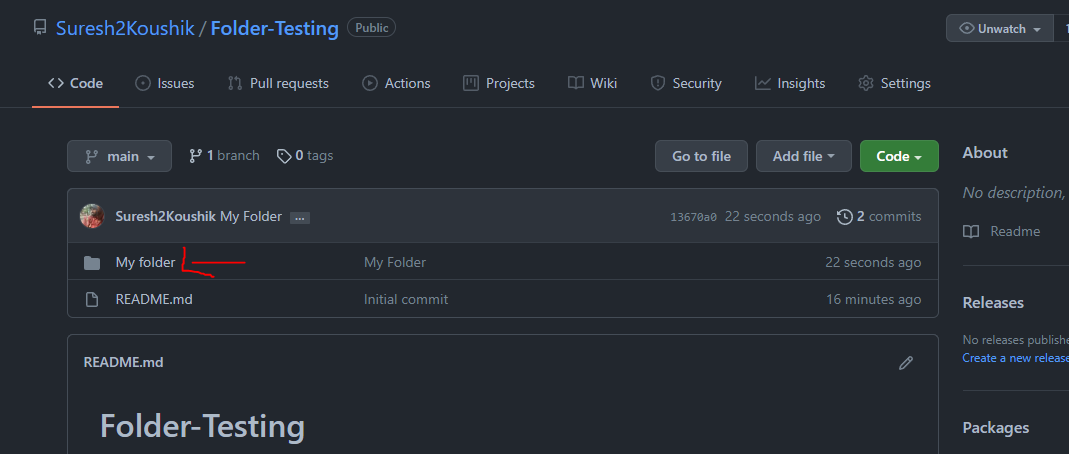
Task: Click the tag icon beside 0 tags
Action: tap(284, 156)
